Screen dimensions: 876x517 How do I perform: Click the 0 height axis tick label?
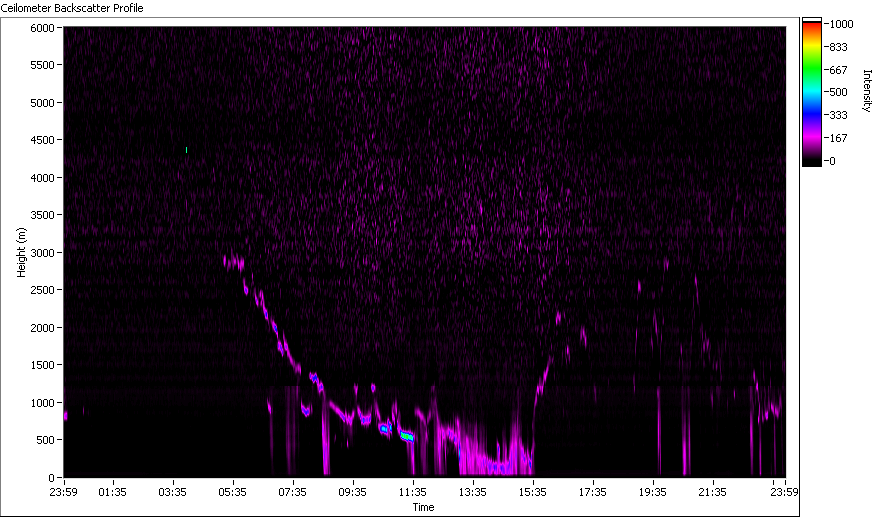51,478
